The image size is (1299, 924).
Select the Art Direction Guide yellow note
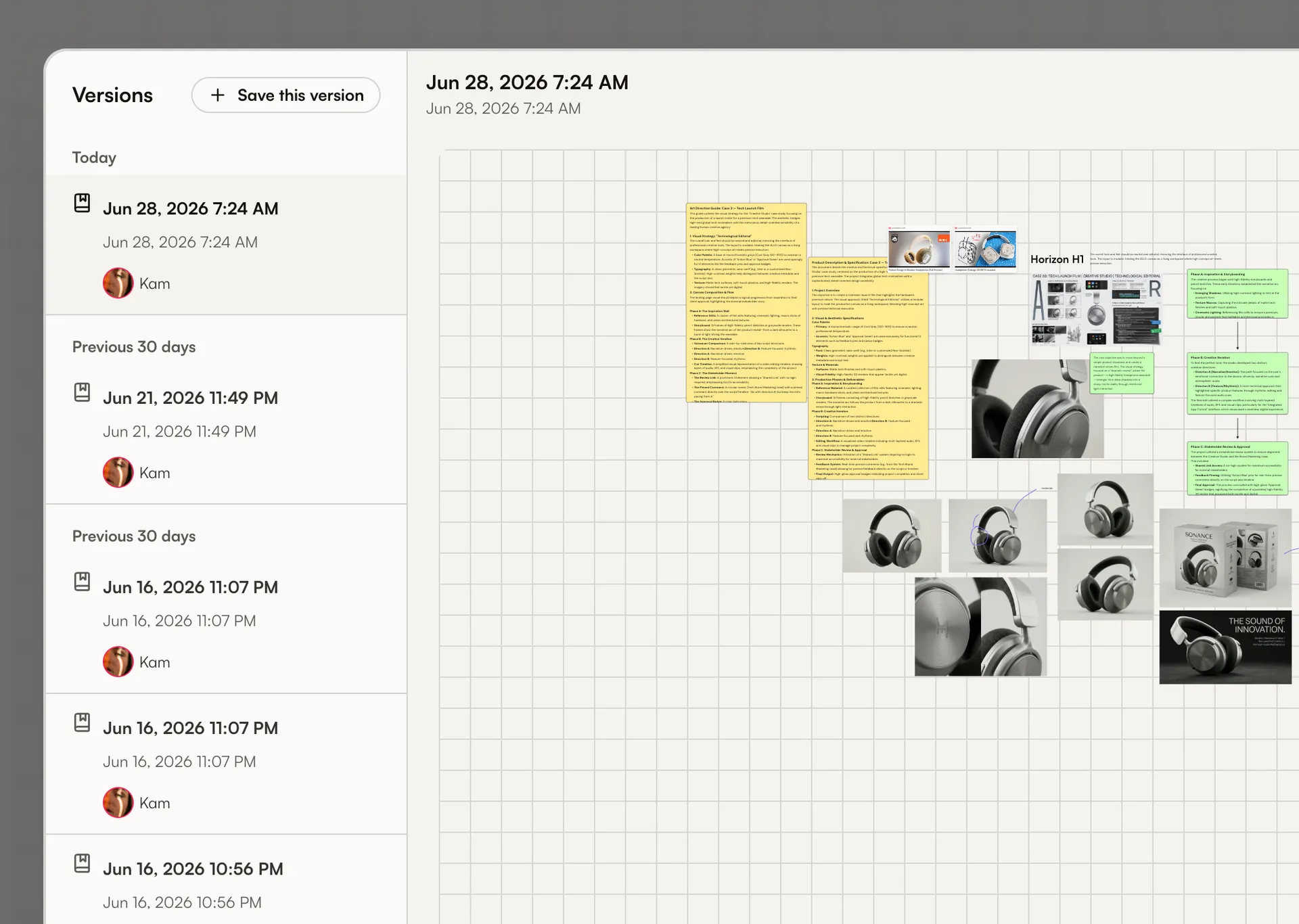pyautogui.click(x=746, y=302)
